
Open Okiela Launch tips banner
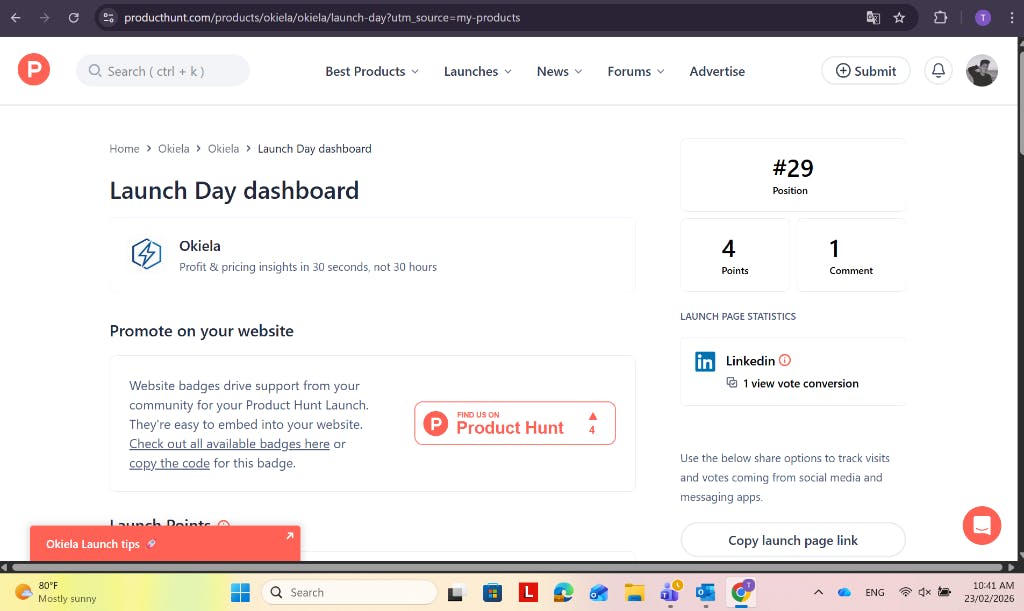pyautogui.click(x=165, y=544)
